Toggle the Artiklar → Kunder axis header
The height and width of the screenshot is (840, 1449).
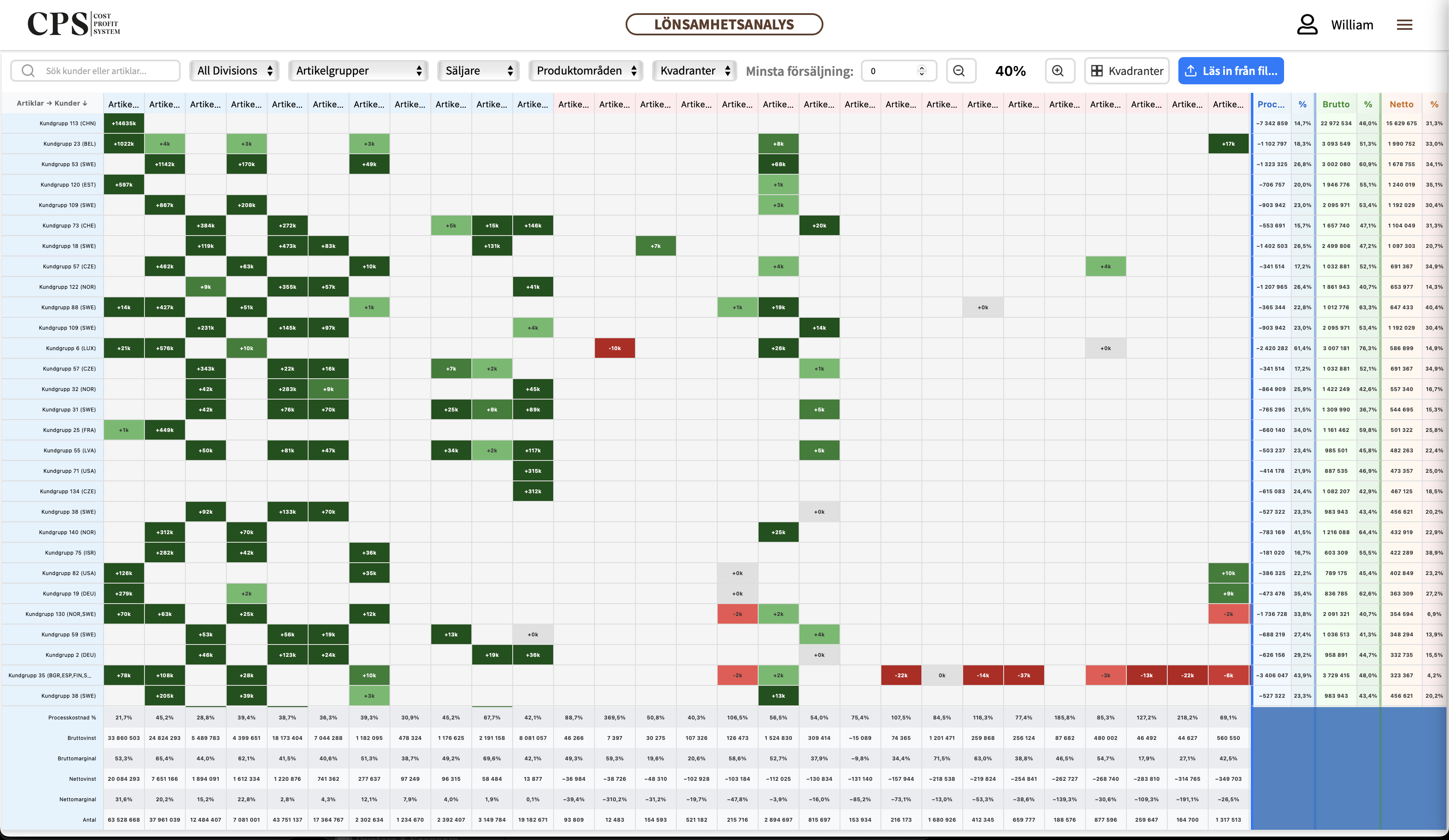tap(52, 104)
